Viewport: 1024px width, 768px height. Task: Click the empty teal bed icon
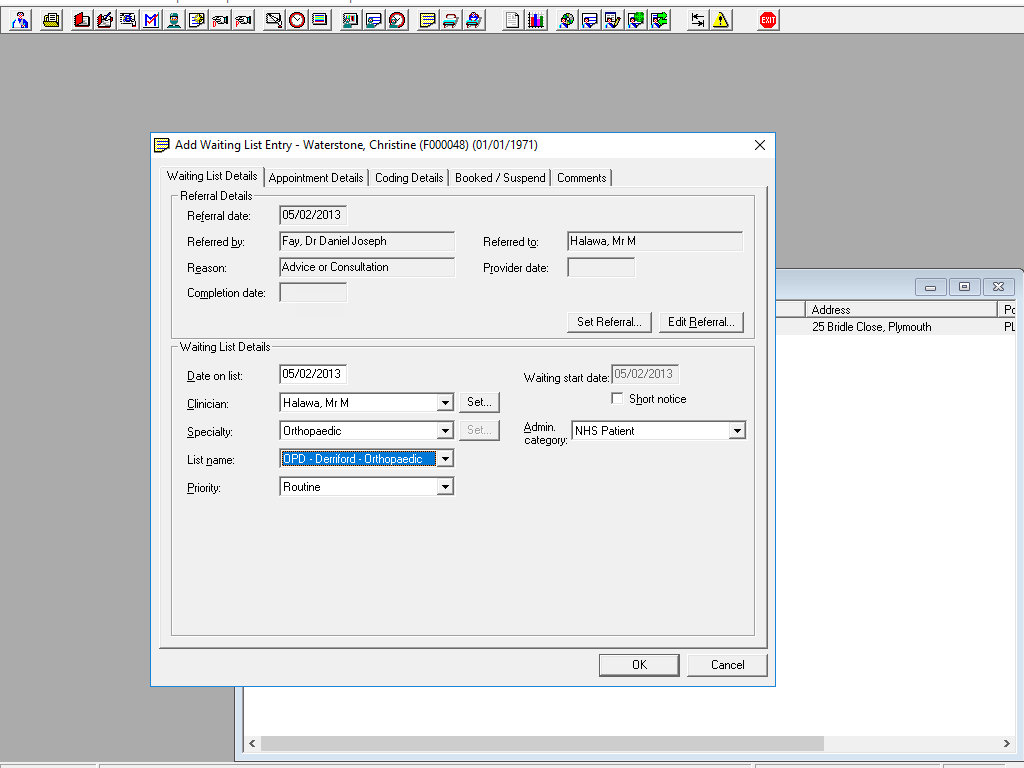(450, 20)
